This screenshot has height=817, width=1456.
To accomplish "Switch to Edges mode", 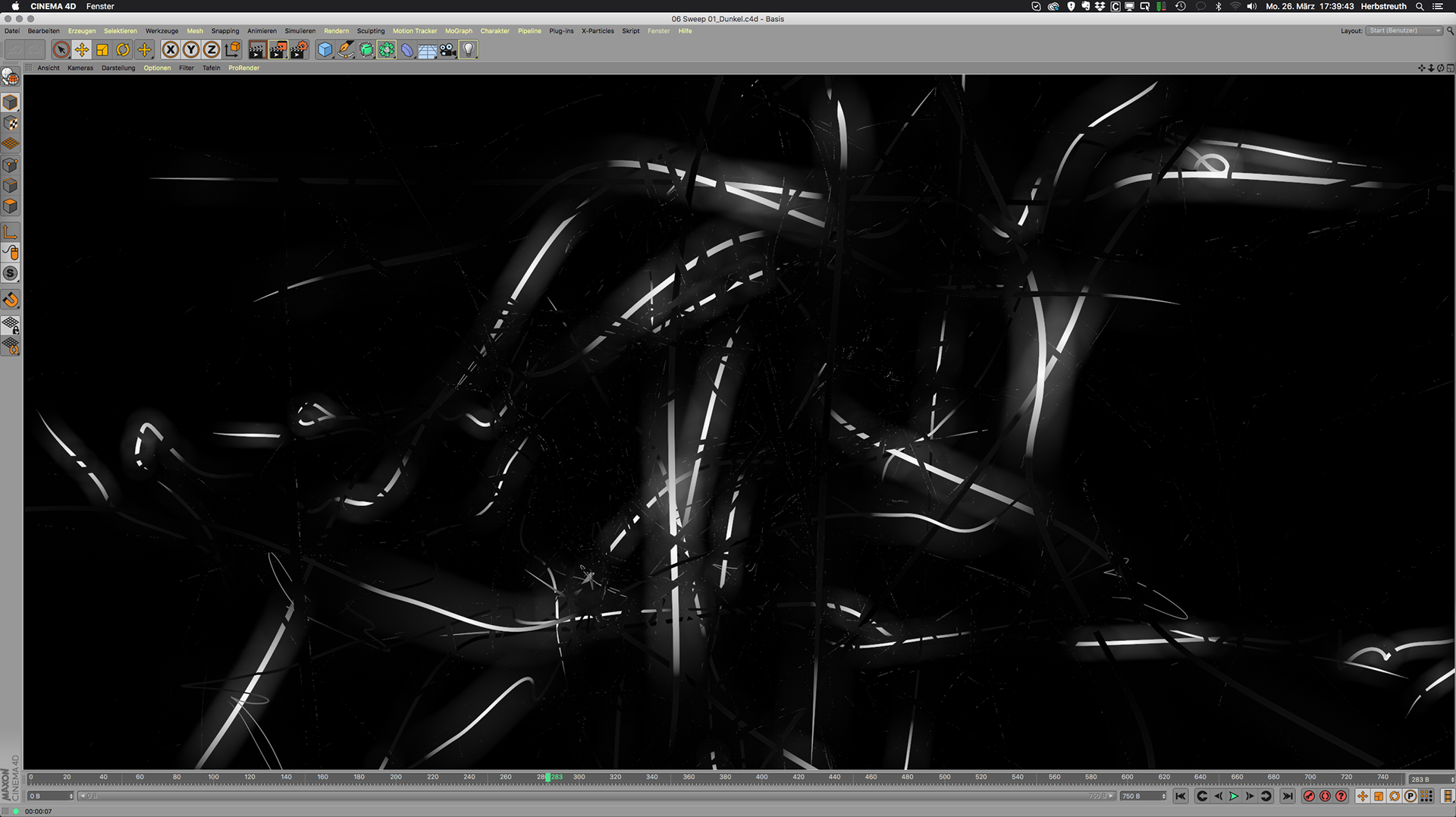I will 11,185.
